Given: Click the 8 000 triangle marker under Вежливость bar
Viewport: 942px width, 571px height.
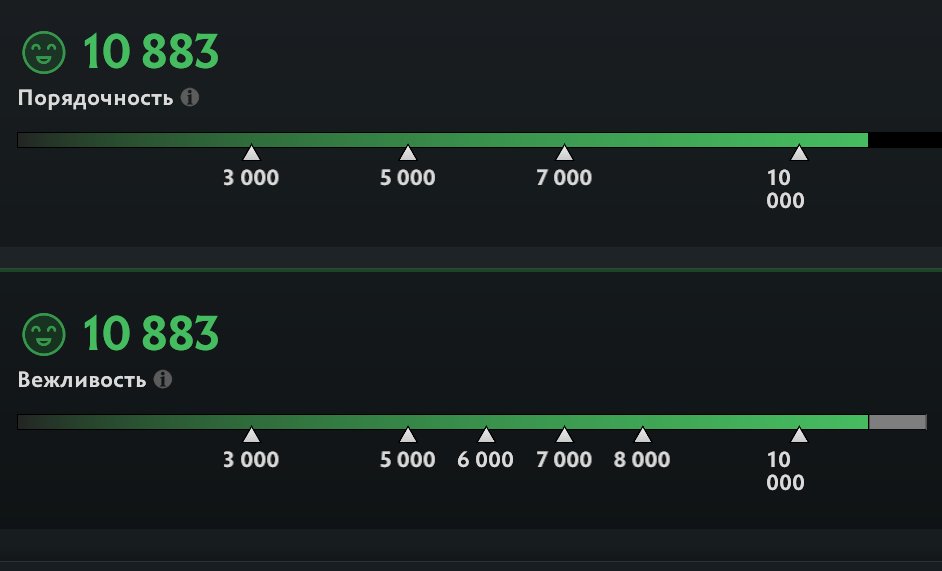Looking at the screenshot, I should pyautogui.click(x=642, y=435).
